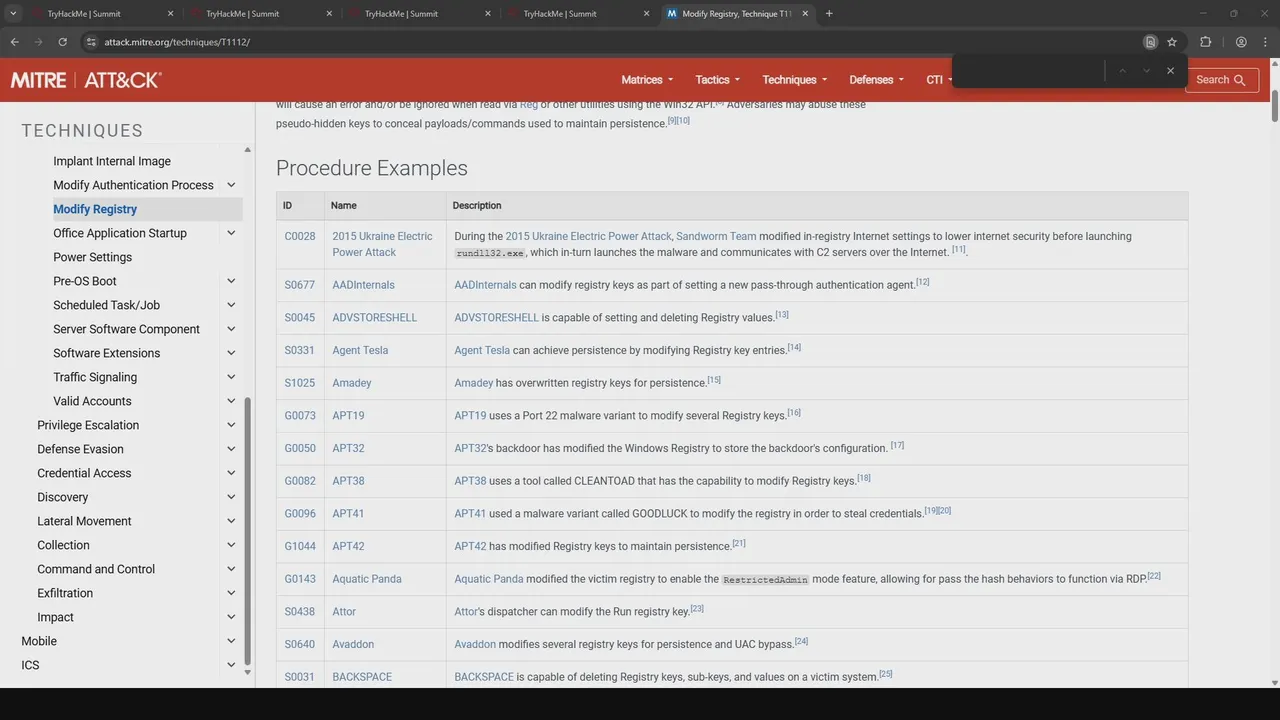Expand the Privilege Escalation chevron
This screenshot has width=1280, height=720.
coord(231,425)
